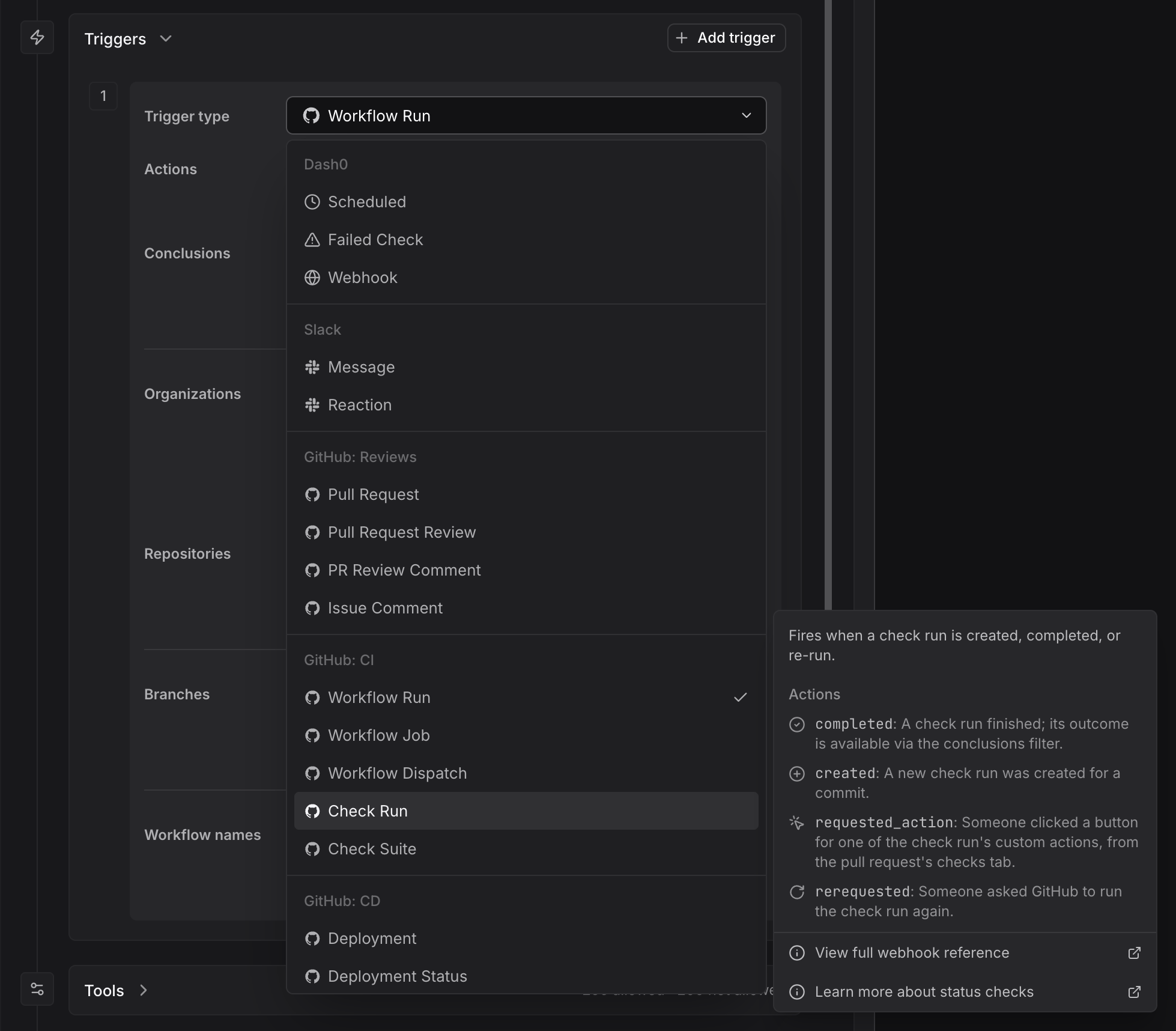Image resolution: width=1176 pixels, height=1031 pixels.
Task: Click the Trigger type dropdown arrow
Action: (747, 115)
